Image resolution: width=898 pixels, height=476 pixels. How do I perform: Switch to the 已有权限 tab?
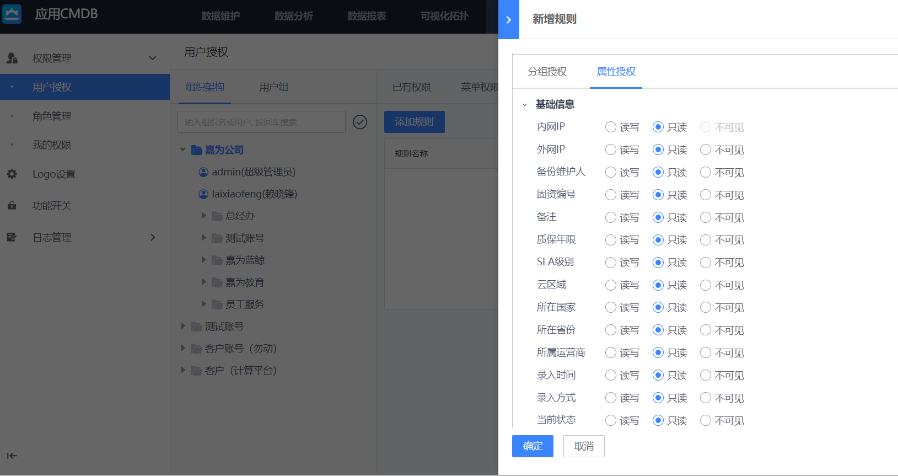(x=411, y=88)
